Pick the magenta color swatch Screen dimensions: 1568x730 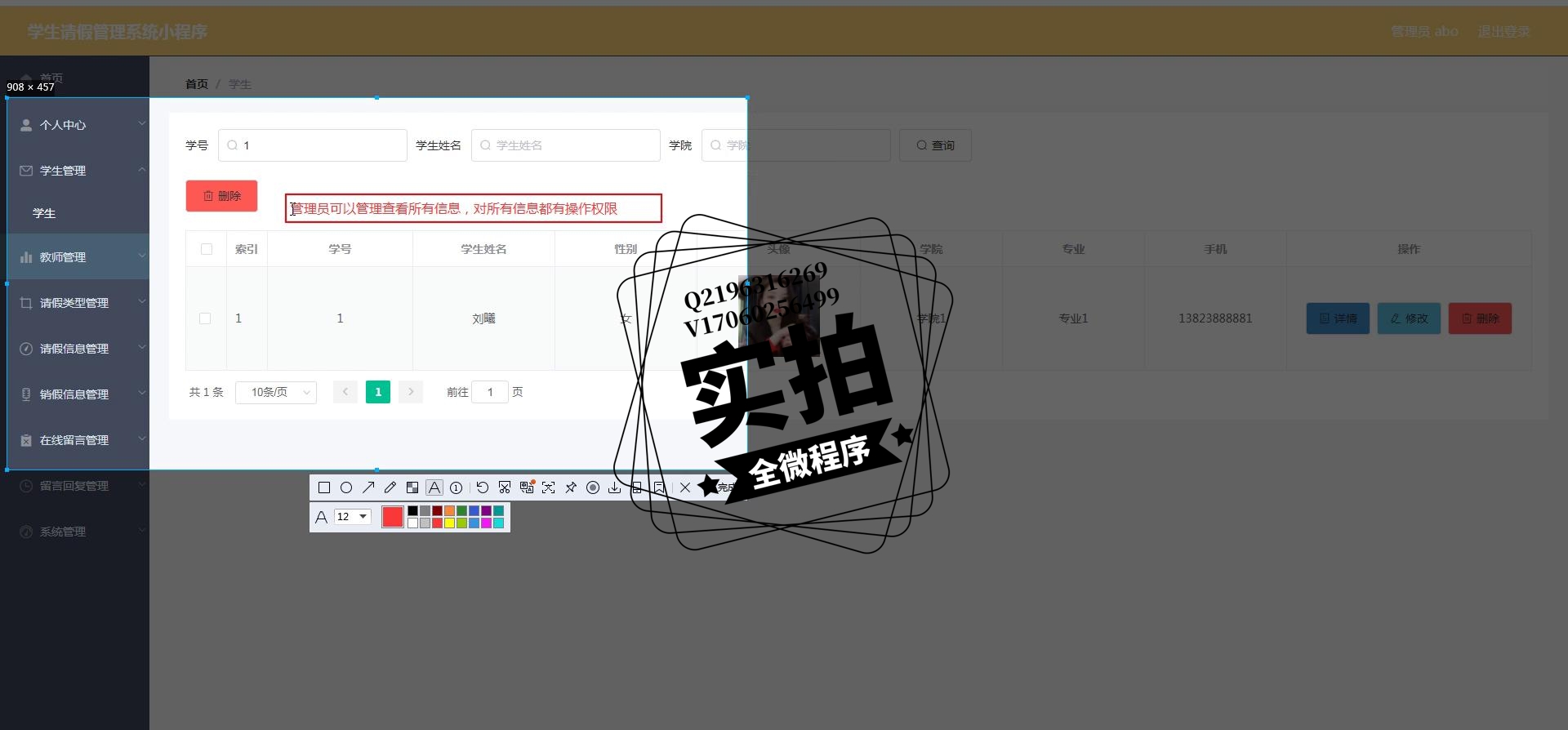click(487, 523)
